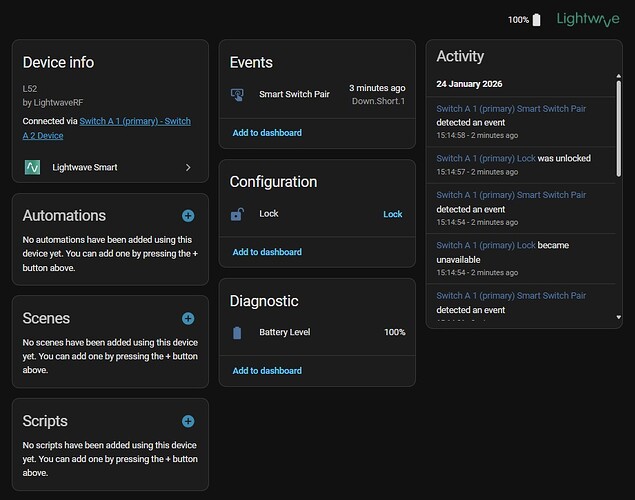
Task: Expand Lightwave Smart integration chevron
Action: pos(188,167)
